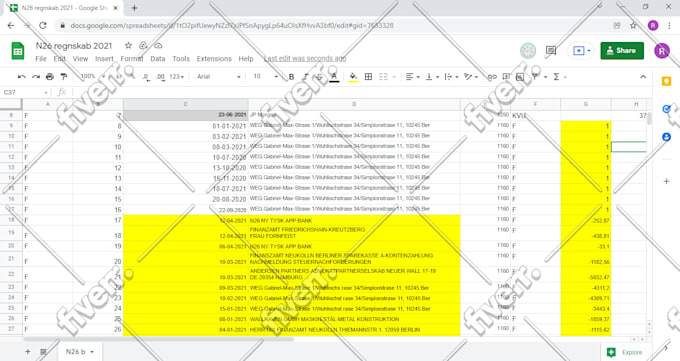
Task: Open the Extensions menu
Action: tap(214, 59)
